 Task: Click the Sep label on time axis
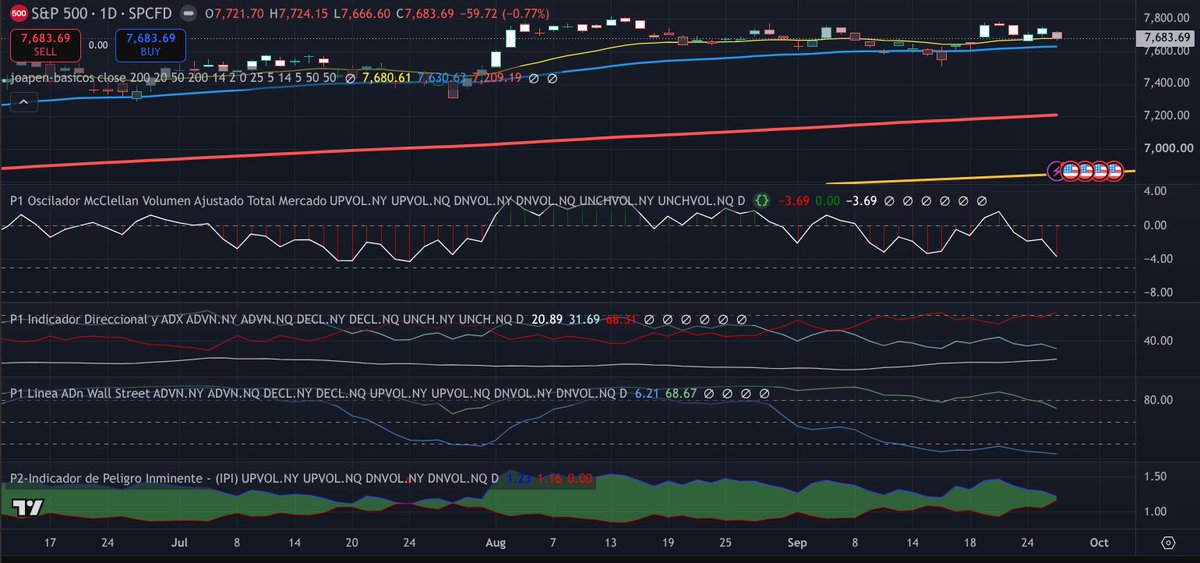click(797, 543)
